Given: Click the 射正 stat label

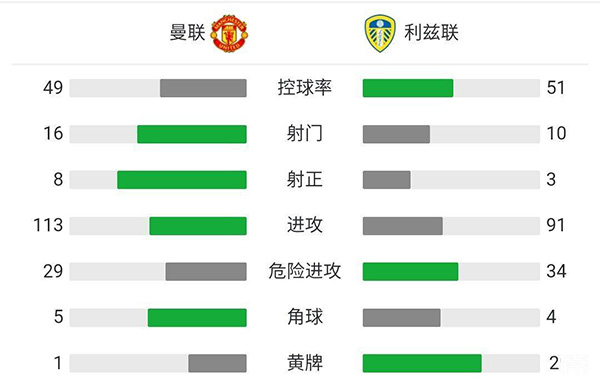Looking at the screenshot, I should pos(305,180).
